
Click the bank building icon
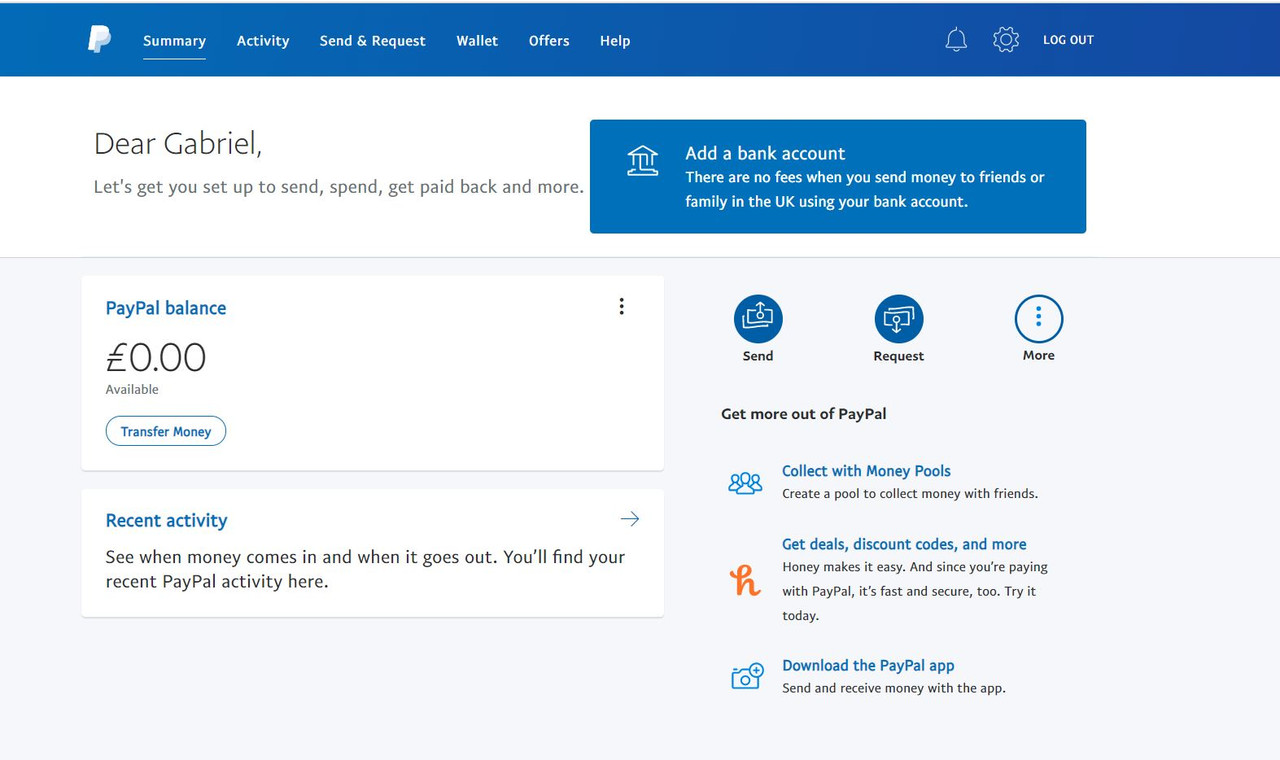(x=643, y=161)
